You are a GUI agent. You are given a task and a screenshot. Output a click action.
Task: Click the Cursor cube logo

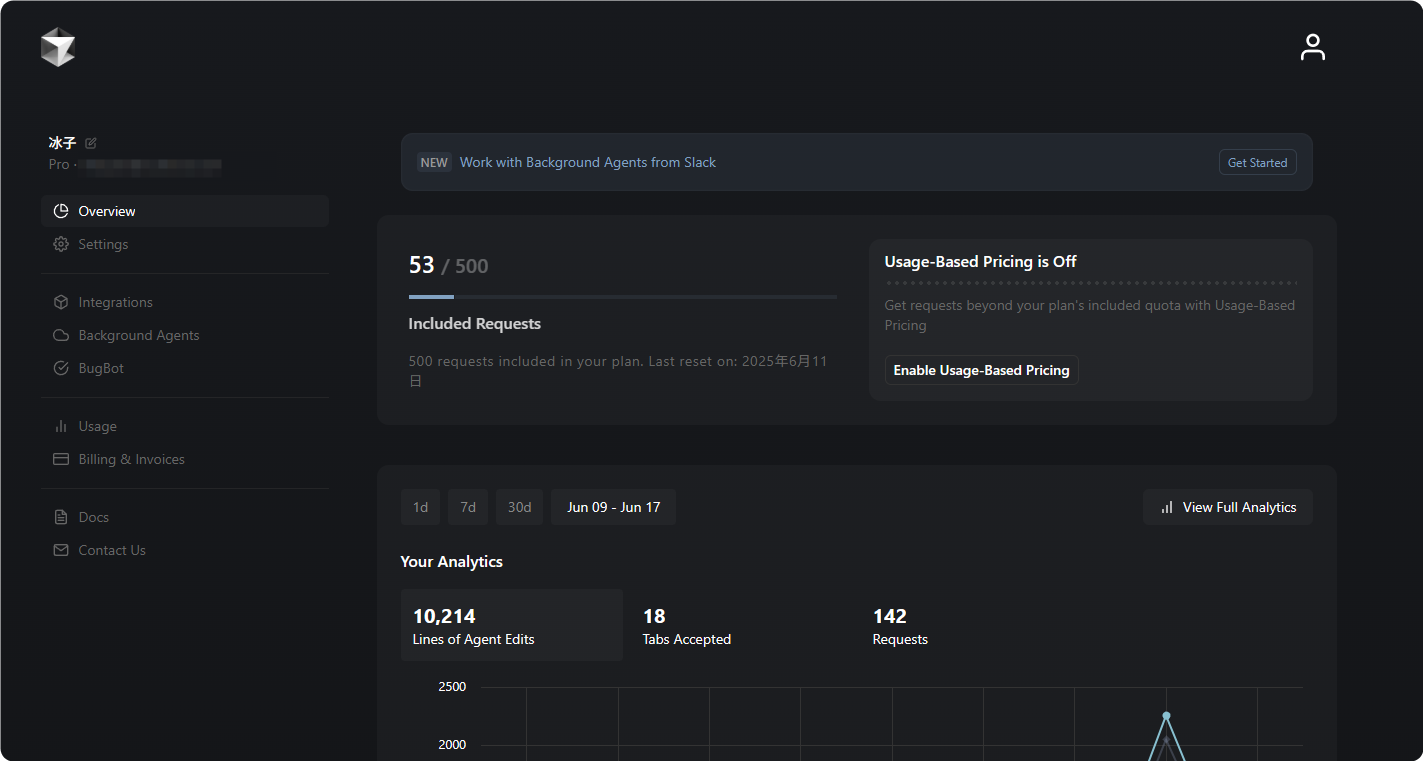point(58,47)
